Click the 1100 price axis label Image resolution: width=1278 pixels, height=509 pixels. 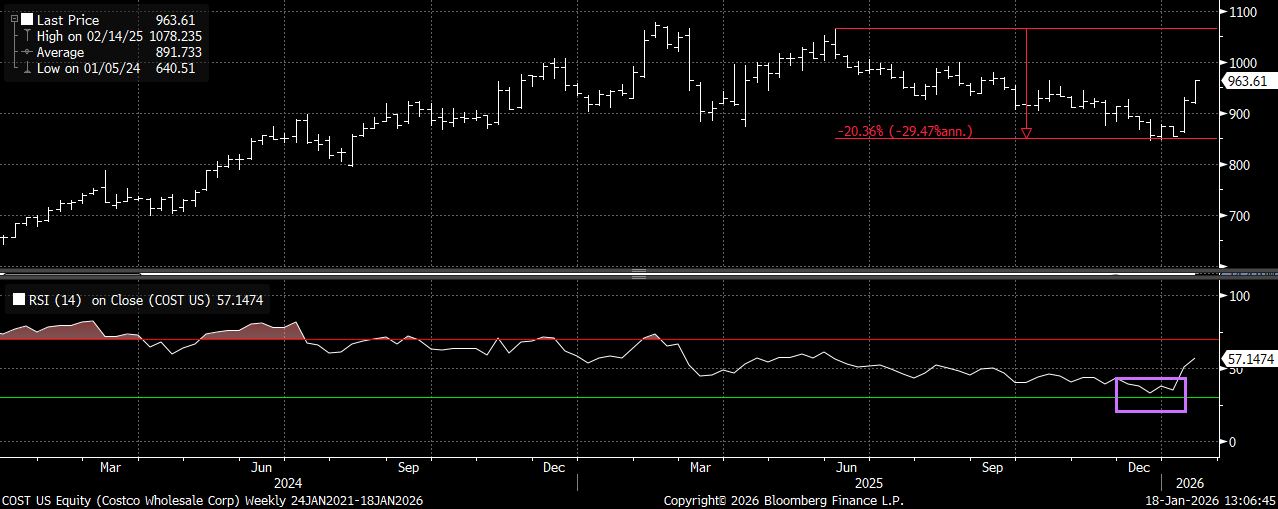(x=1241, y=12)
